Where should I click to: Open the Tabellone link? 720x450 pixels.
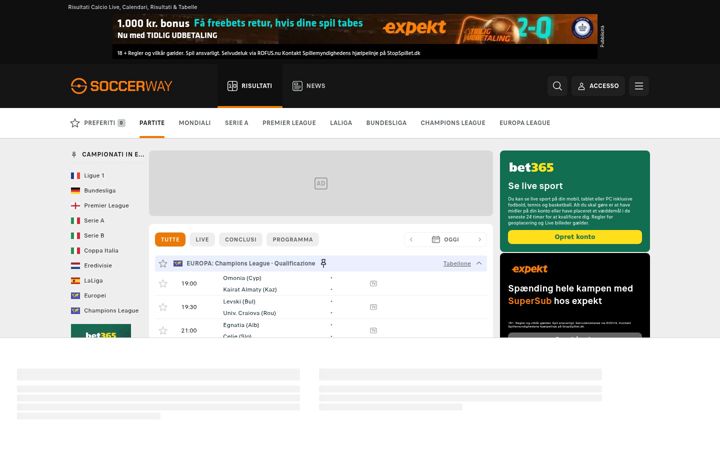click(457, 264)
